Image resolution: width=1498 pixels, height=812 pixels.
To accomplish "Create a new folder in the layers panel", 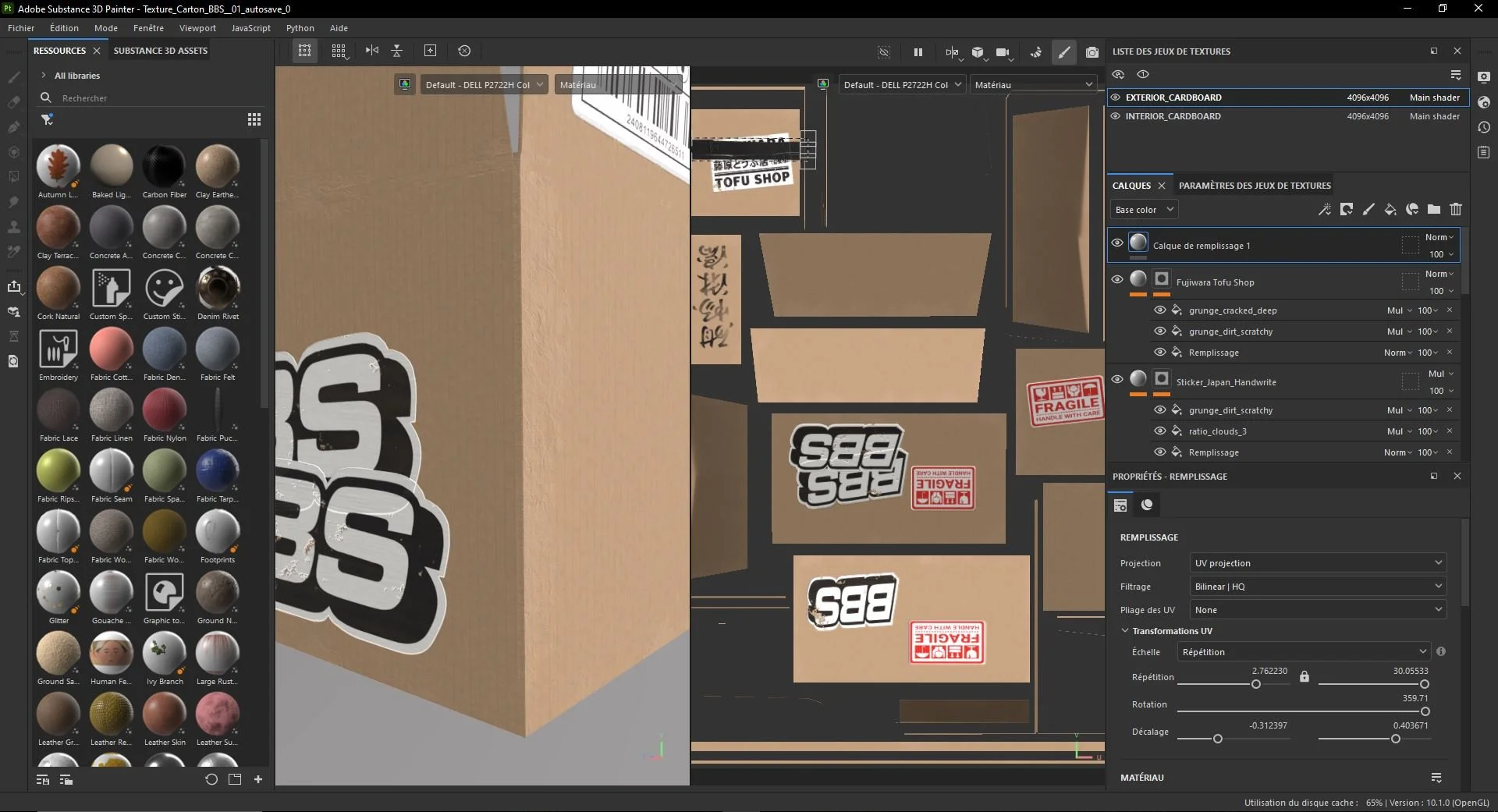I will 1433,209.
